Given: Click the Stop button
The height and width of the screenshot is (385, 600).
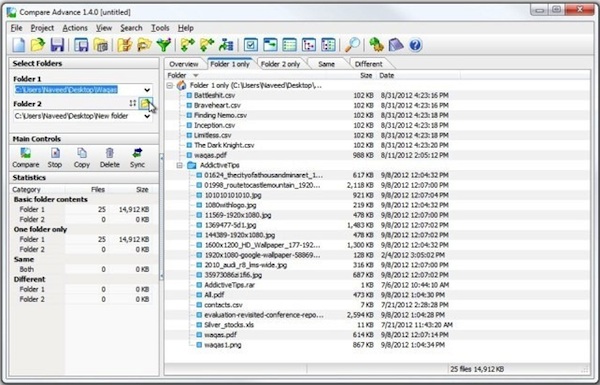Looking at the screenshot, I should 55,158.
